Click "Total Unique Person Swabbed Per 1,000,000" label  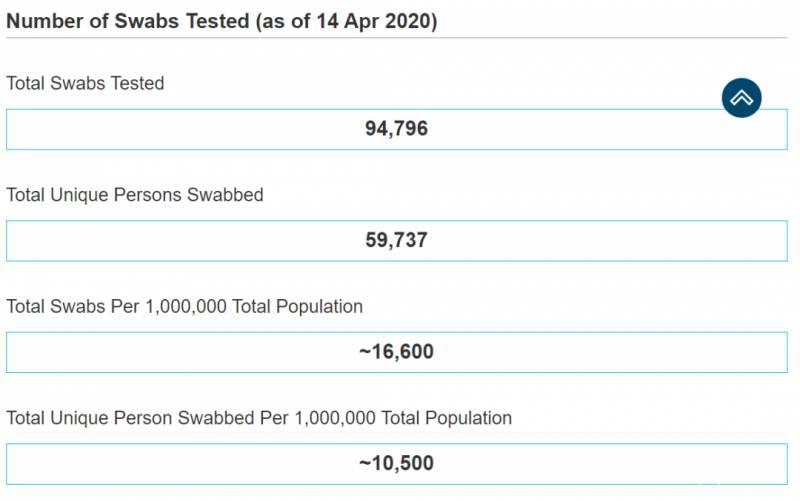[259, 418]
